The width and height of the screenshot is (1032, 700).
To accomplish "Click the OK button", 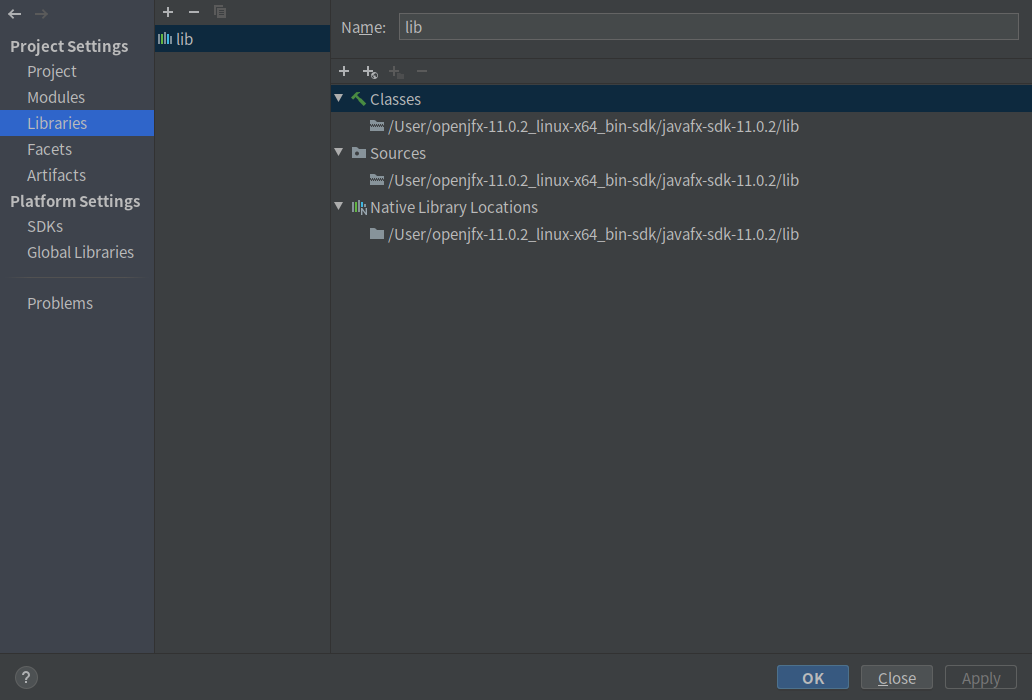I will pos(812,677).
